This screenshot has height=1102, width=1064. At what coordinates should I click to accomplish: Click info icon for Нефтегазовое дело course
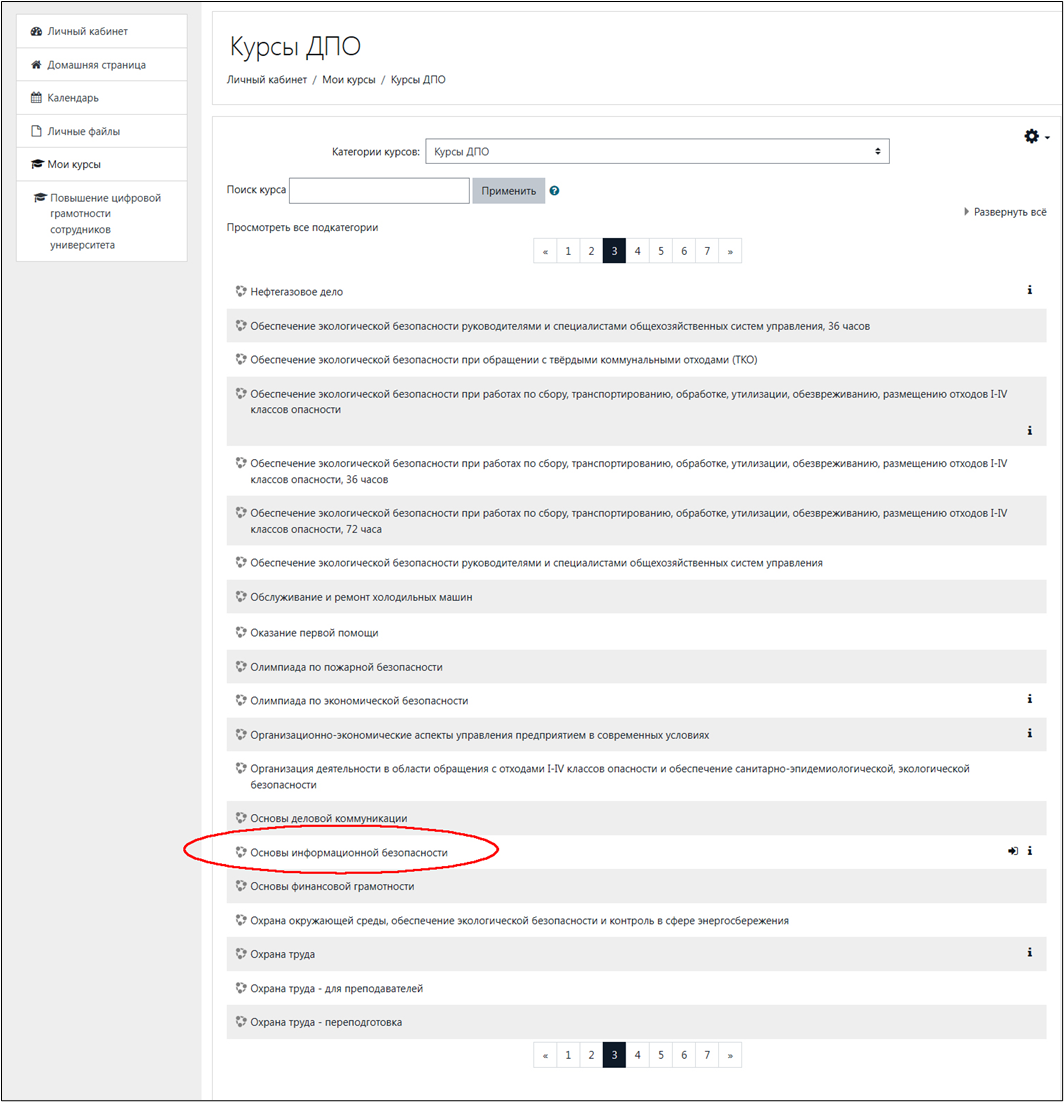click(x=1029, y=290)
